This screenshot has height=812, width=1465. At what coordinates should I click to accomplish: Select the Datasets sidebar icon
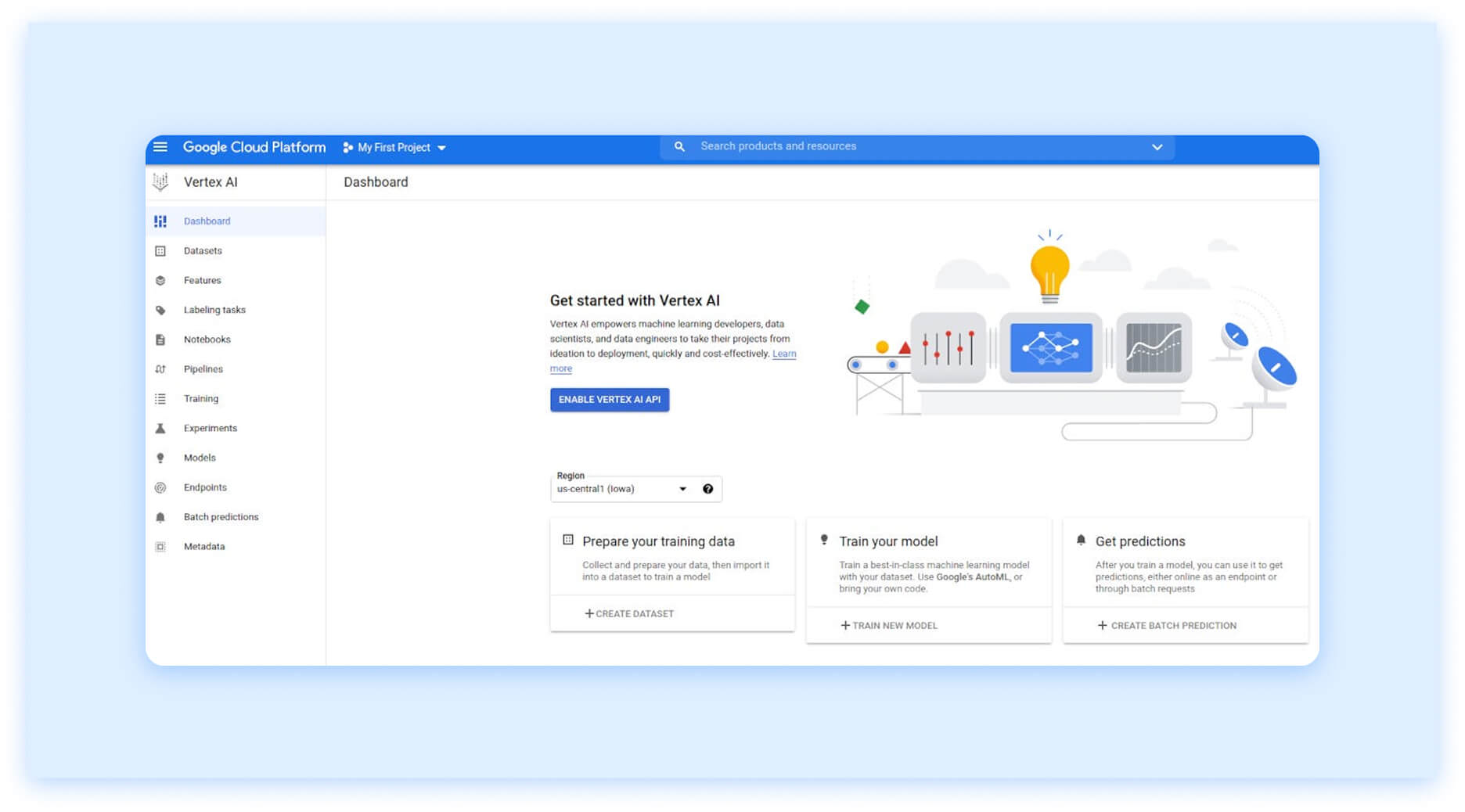coord(160,250)
